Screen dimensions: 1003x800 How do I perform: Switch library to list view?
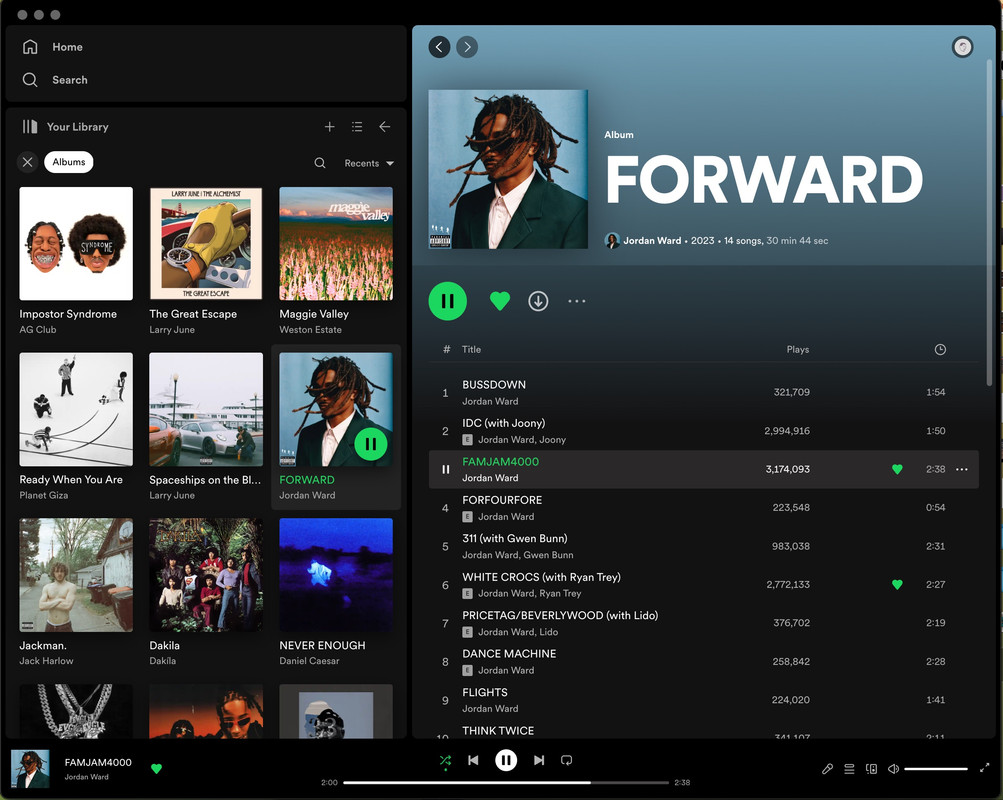(x=357, y=127)
